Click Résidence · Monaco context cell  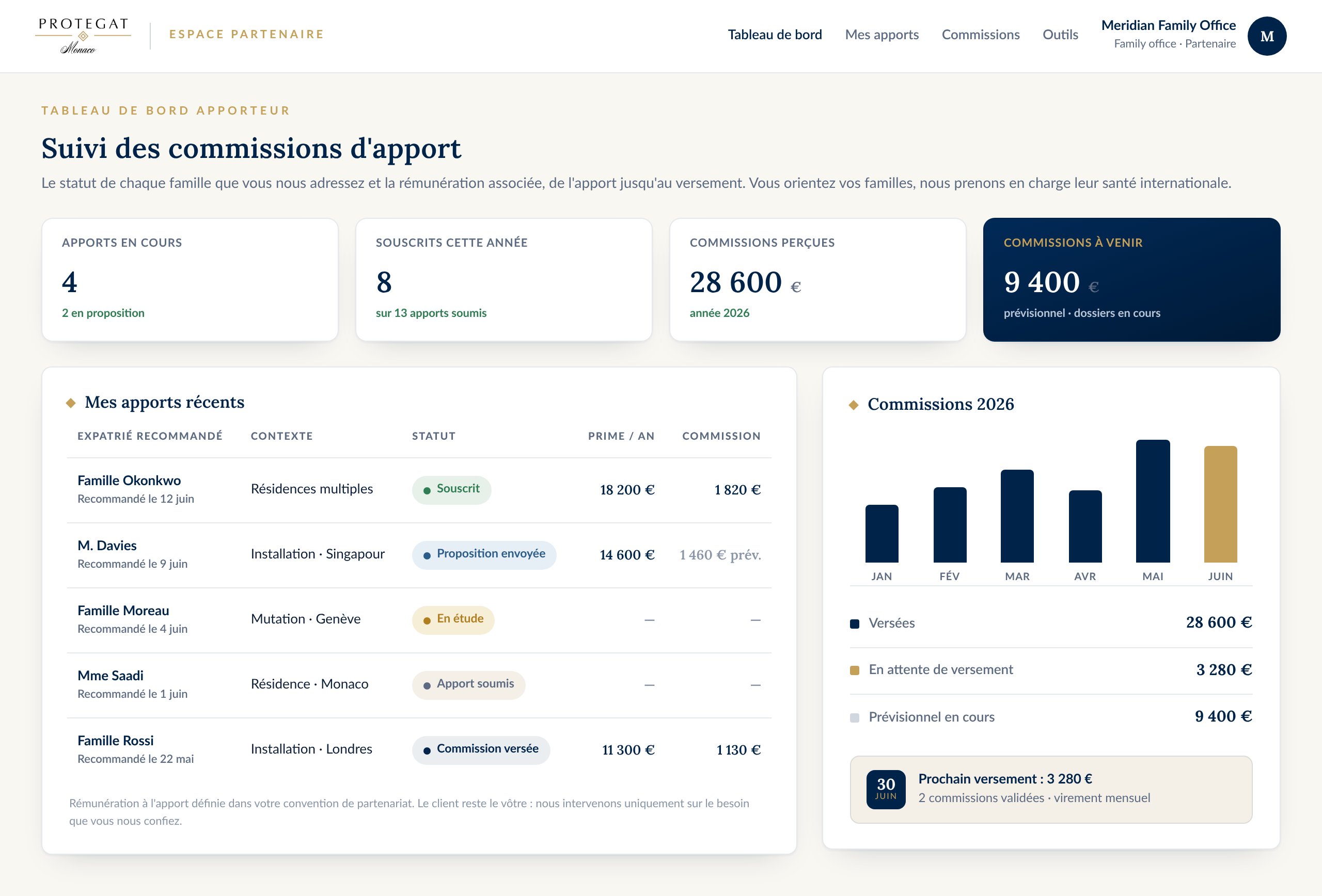[x=309, y=684]
